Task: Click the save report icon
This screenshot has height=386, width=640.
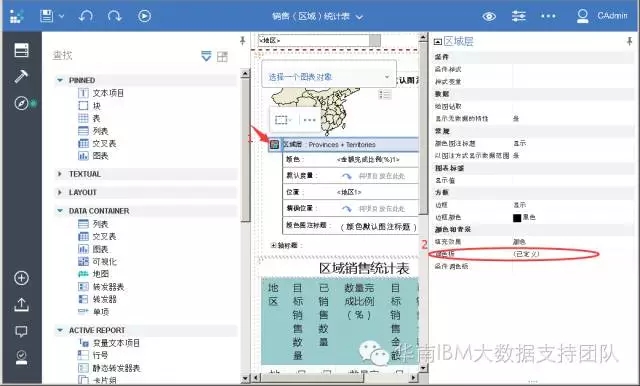Action: tap(46, 16)
